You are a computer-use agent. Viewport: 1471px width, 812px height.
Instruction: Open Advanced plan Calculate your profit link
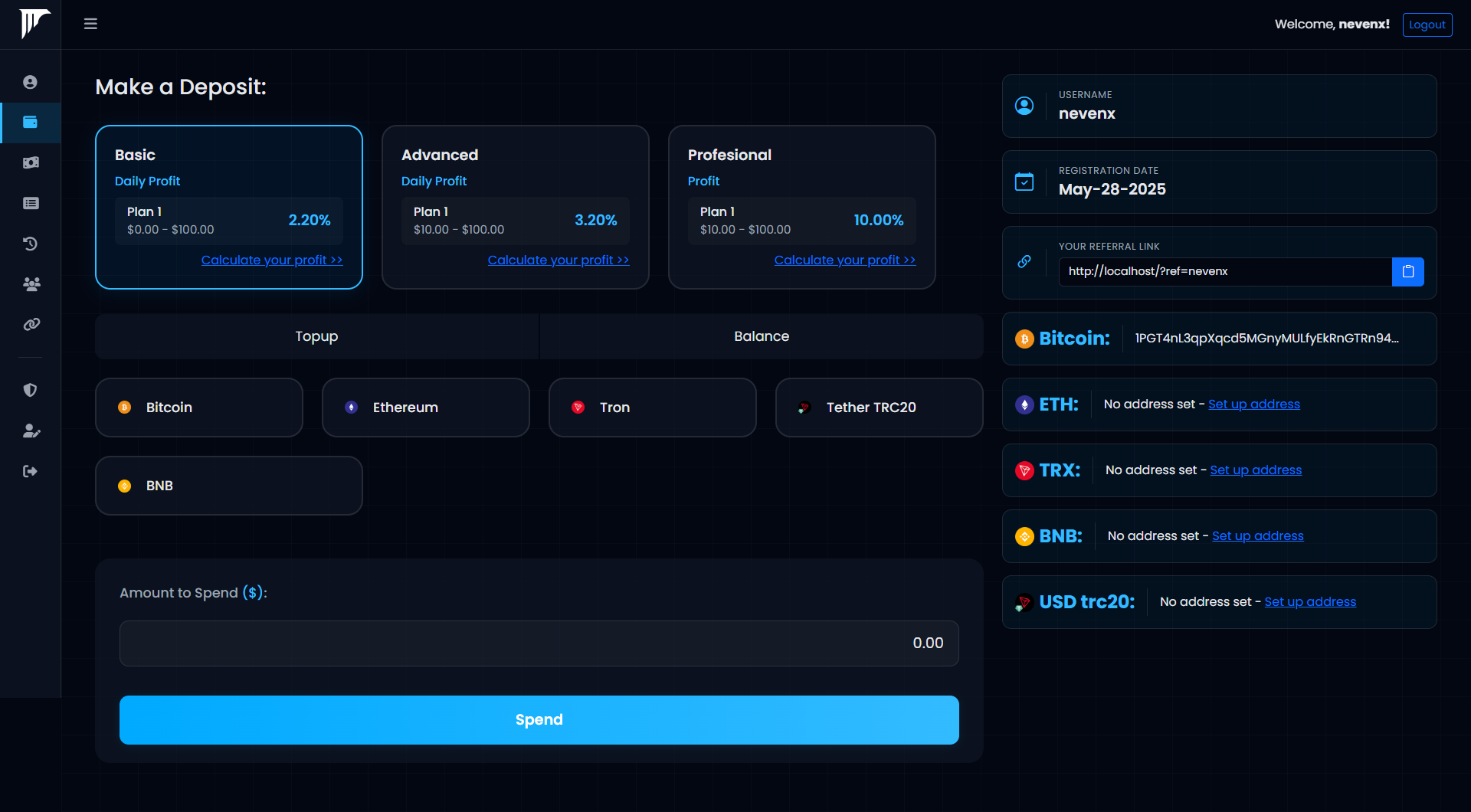pyautogui.click(x=559, y=260)
